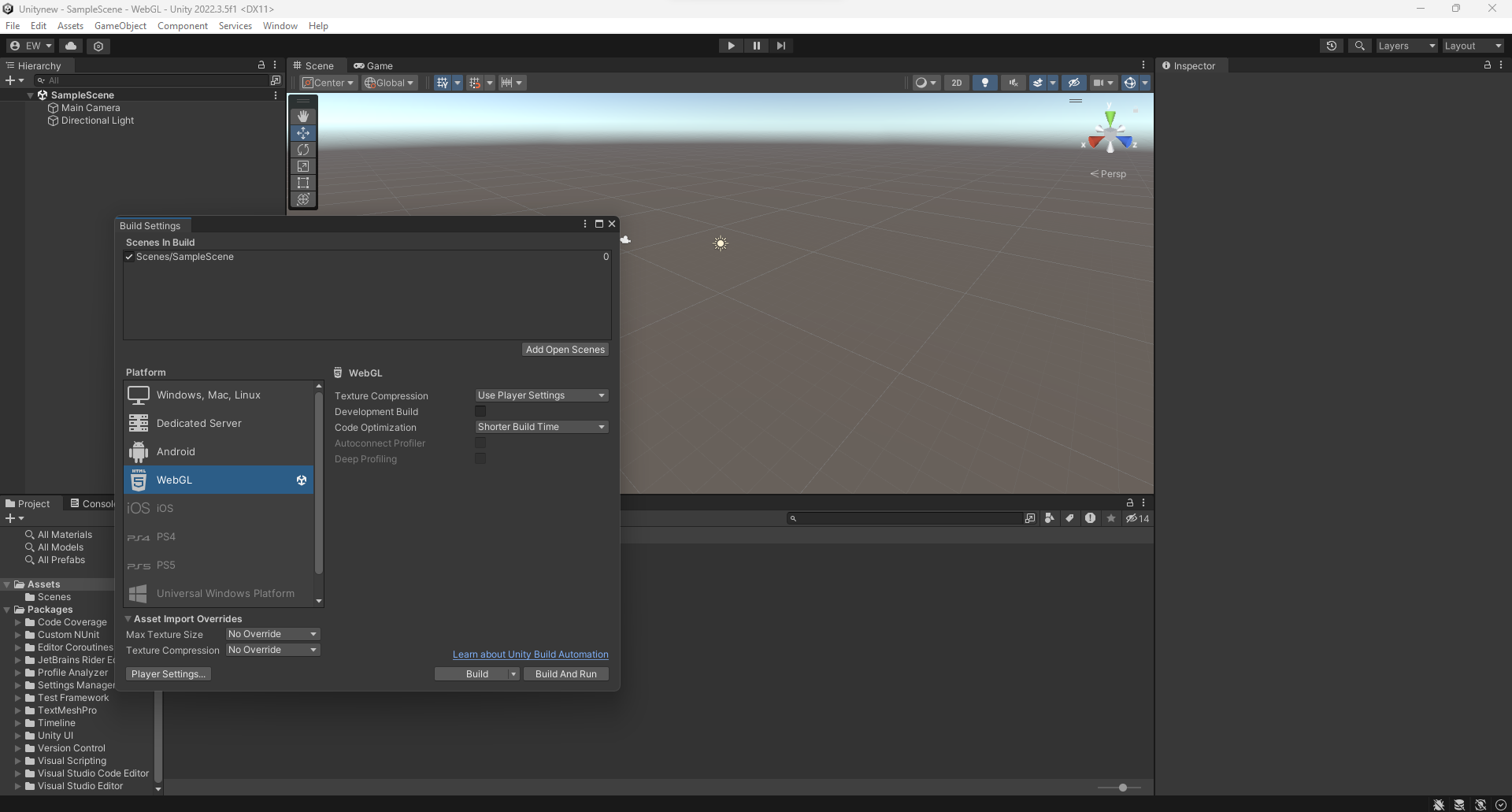Click the scene orientation gizmo
Viewport: 1512px width, 812px height.
pyautogui.click(x=1110, y=132)
